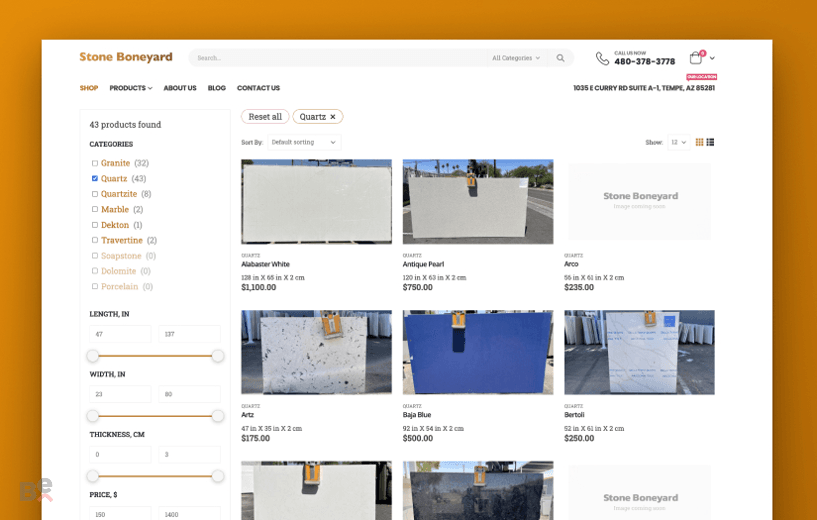Viewport: 817px width, 520px height.
Task: Click the Price maximum field showing 1400
Action: [190, 514]
